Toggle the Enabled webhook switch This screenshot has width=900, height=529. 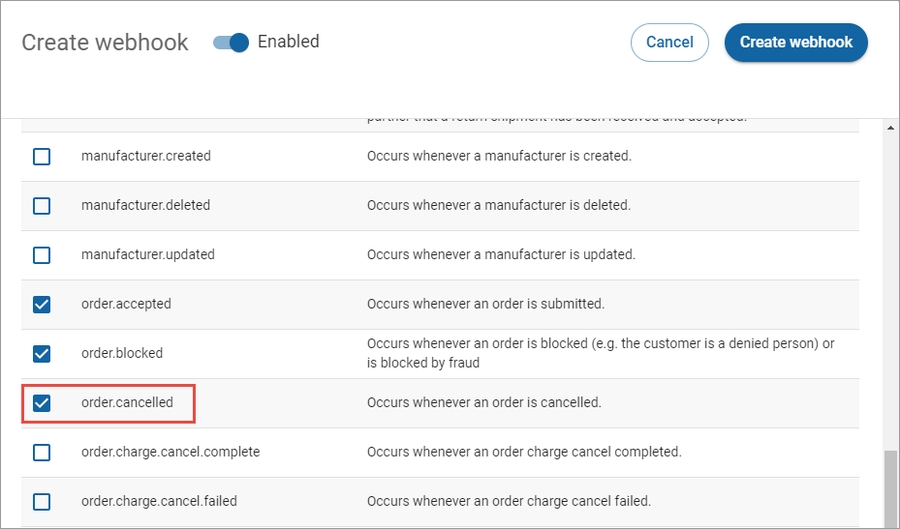232,43
